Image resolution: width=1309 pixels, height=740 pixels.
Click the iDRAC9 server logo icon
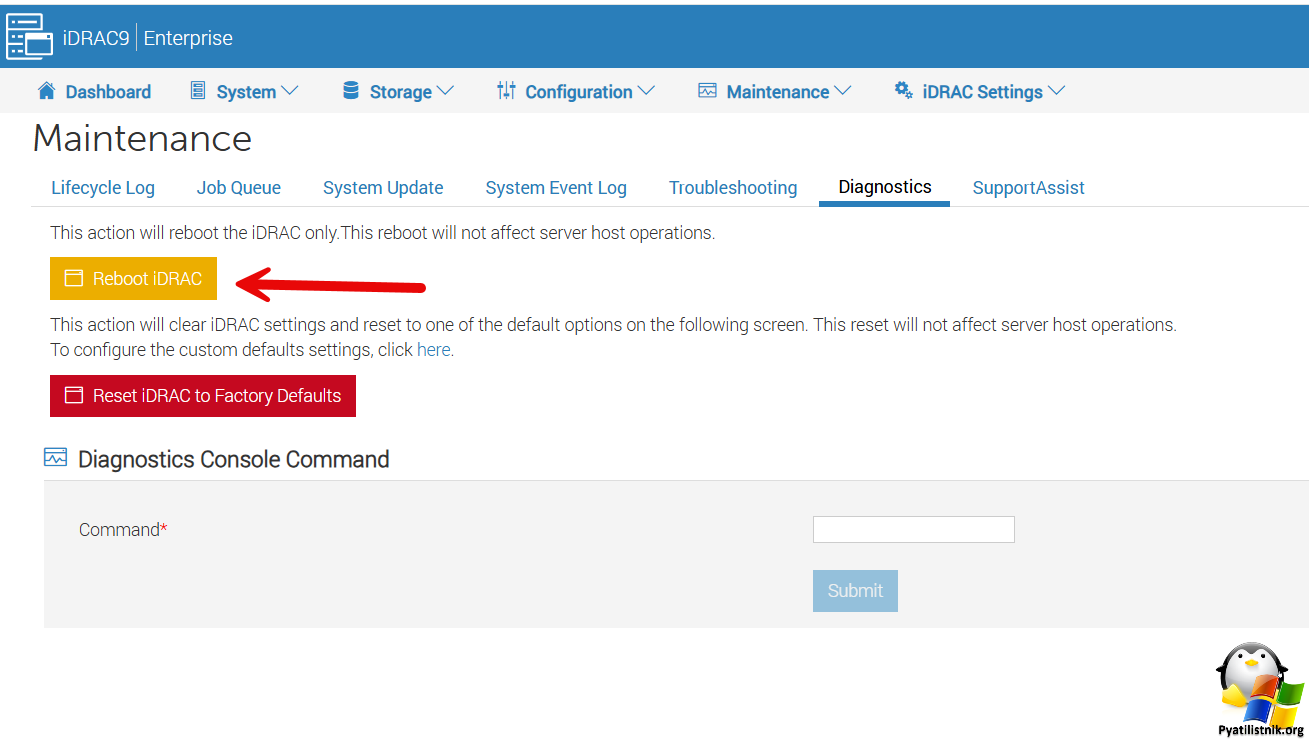tap(29, 37)
